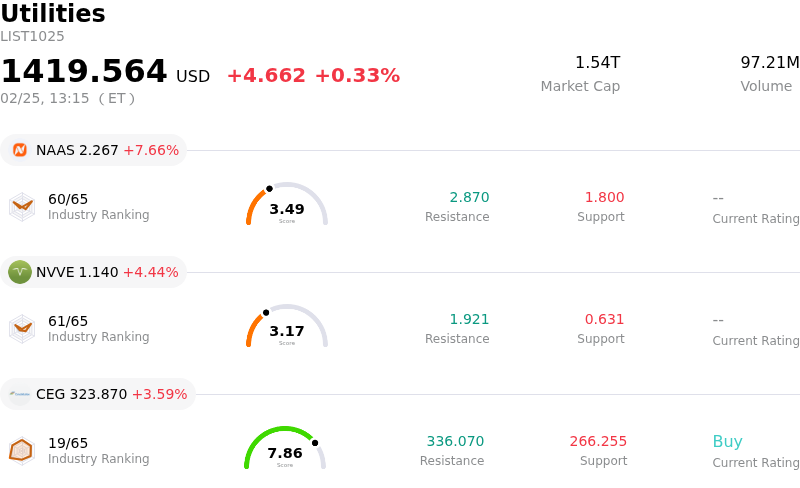Click the radar chart icon beside 19/65
The image size is (800, 488).
[21, 451]
